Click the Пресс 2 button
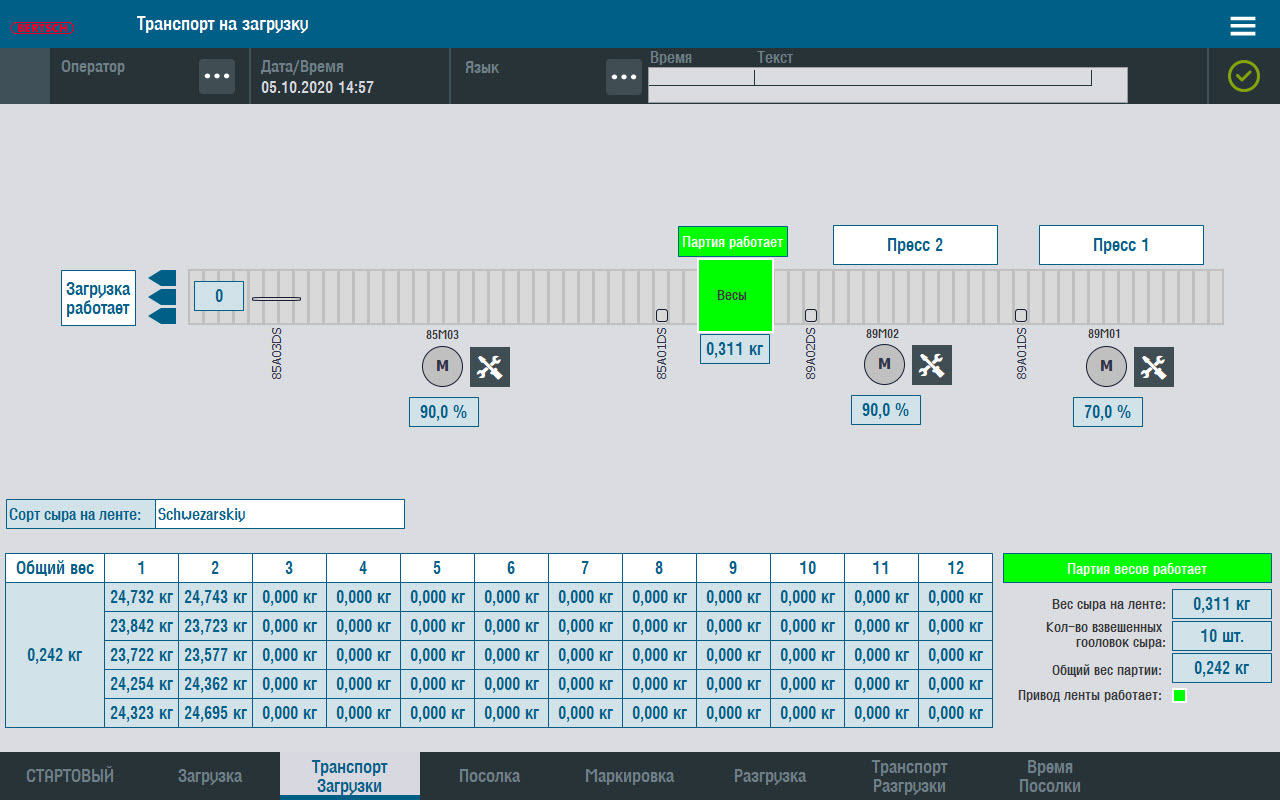This screenshot has width=1280, height=800. 915,245
